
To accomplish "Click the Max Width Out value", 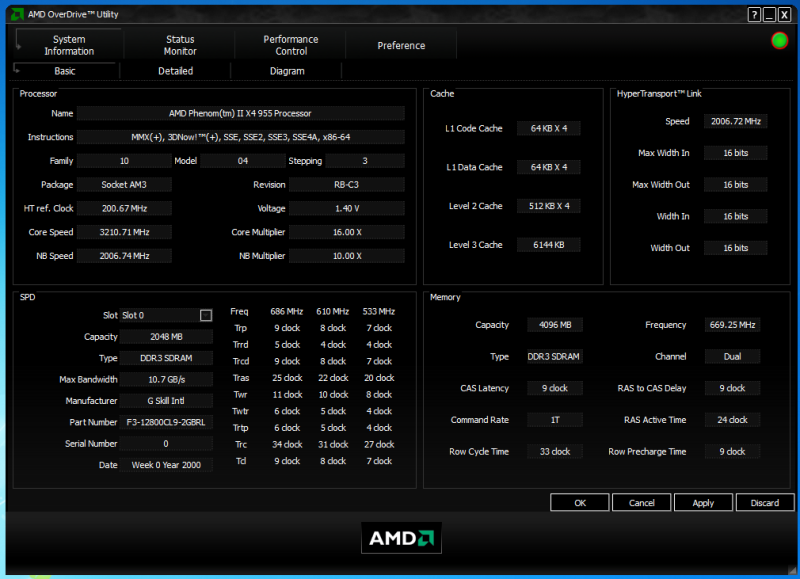I will (x=735, y=184).
